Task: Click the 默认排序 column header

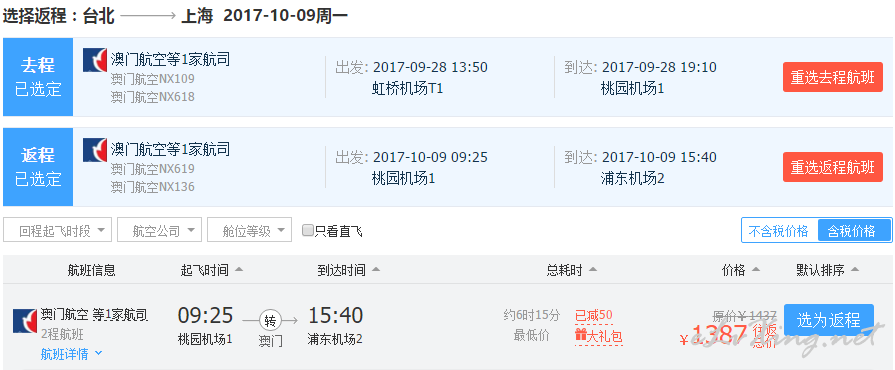Action: tap(828, 270)
